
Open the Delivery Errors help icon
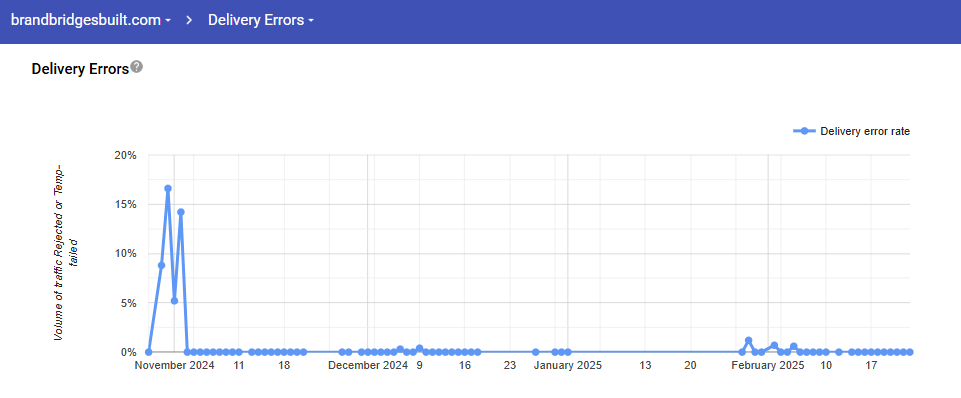pos(137,67)
